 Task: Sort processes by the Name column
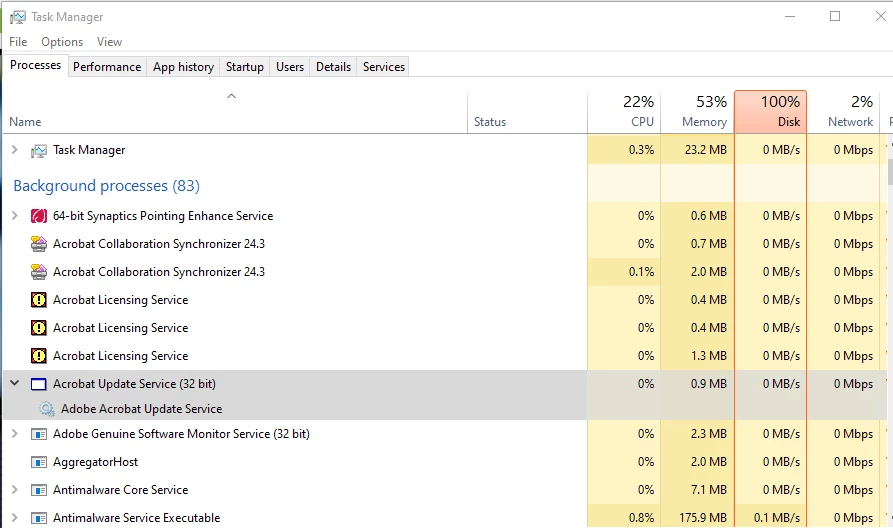tap(235, 112)
